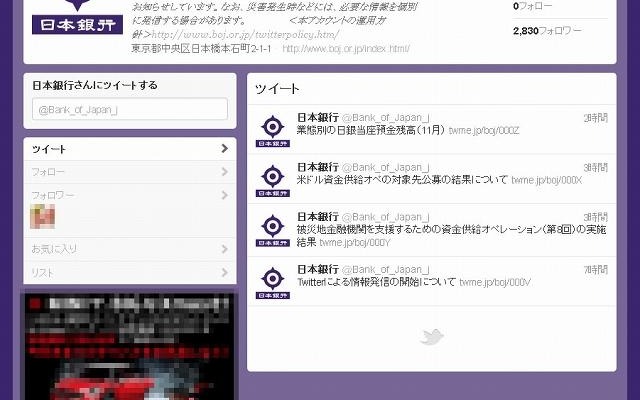Viewport: 640px width, 400px height.
Task: Click the 日本銀行 logo in profile header
Action: pos(77,17)
